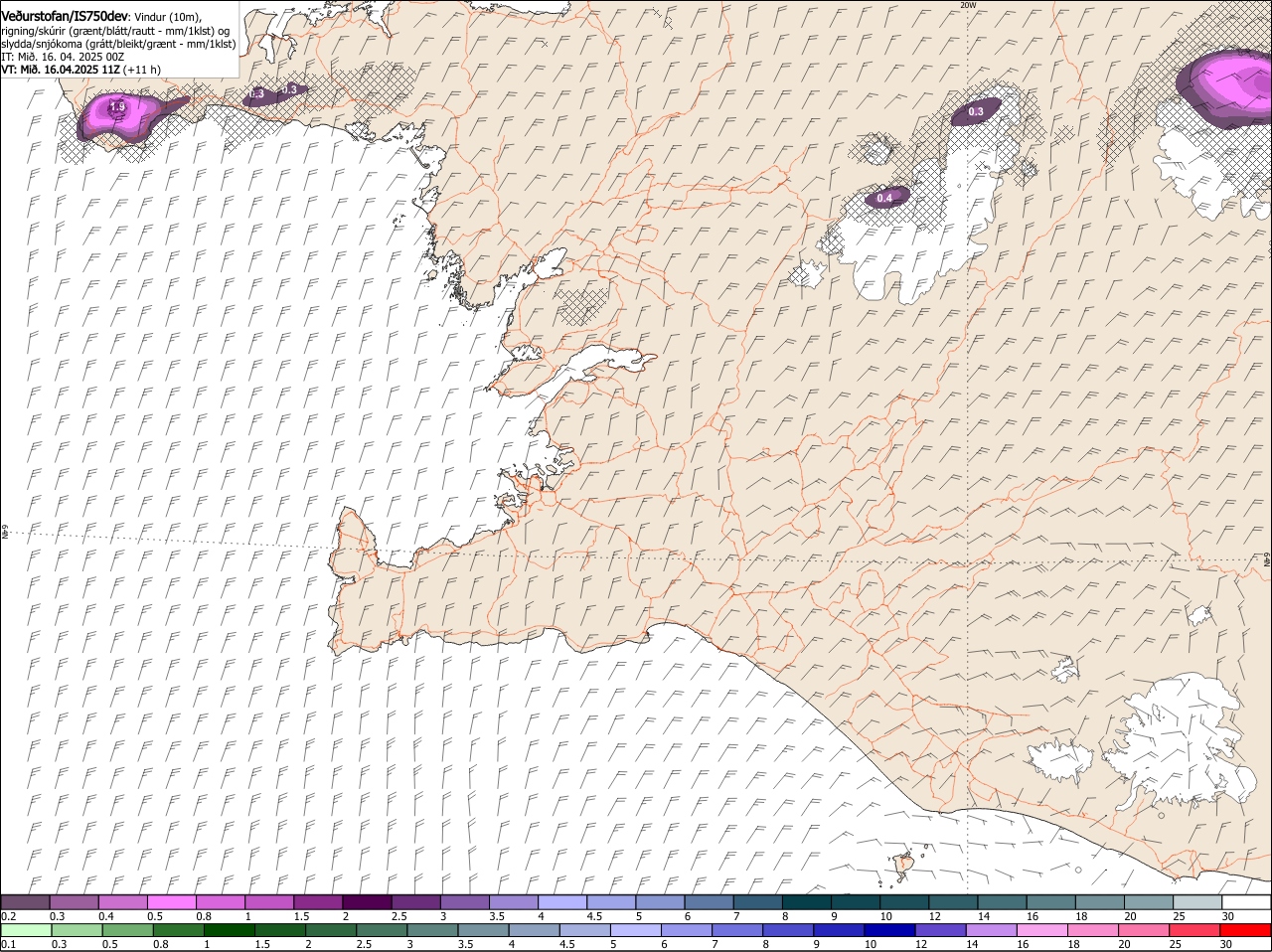Click the snow scale swatch between 6 and 7

click(710, 902)
